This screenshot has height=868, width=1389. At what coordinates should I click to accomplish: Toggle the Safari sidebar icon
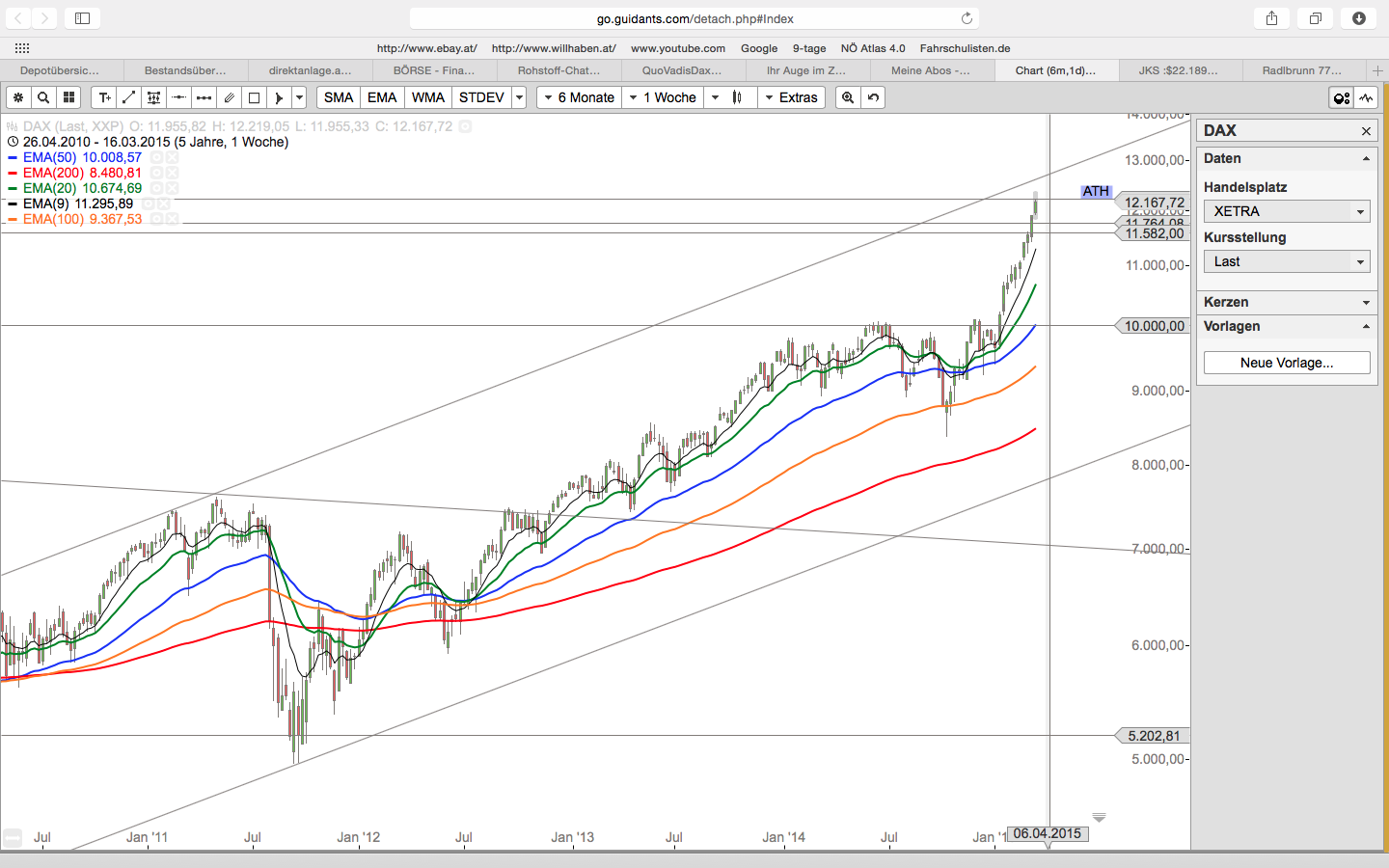[x=82, y=18]
